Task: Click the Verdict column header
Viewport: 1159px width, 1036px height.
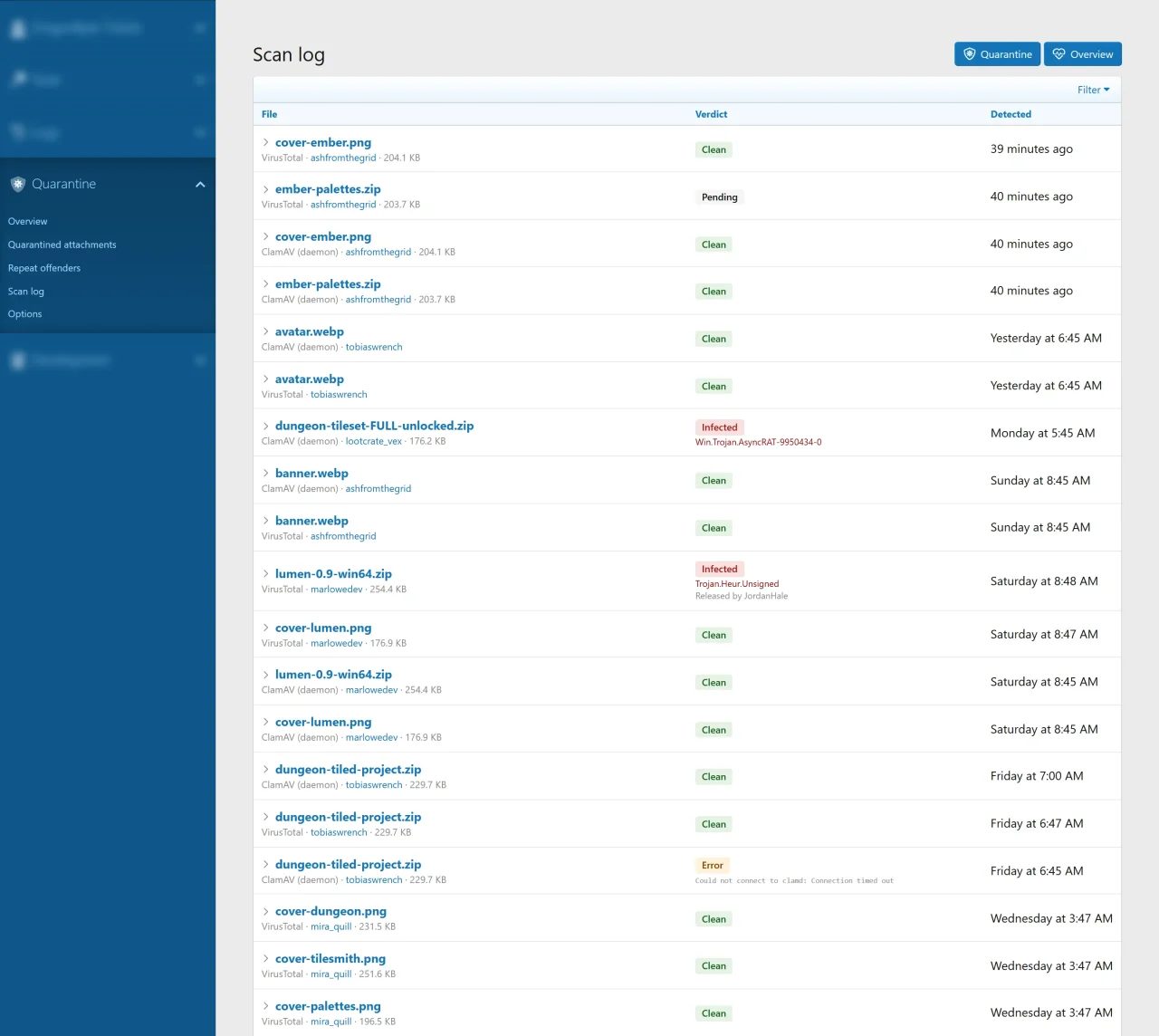Action: tap(711, 114)
